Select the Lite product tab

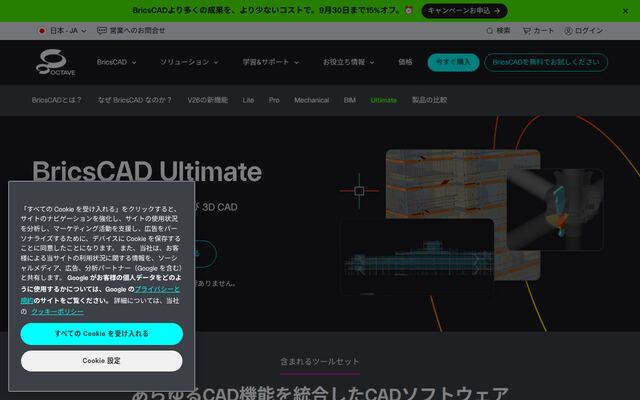pos(248,100)
